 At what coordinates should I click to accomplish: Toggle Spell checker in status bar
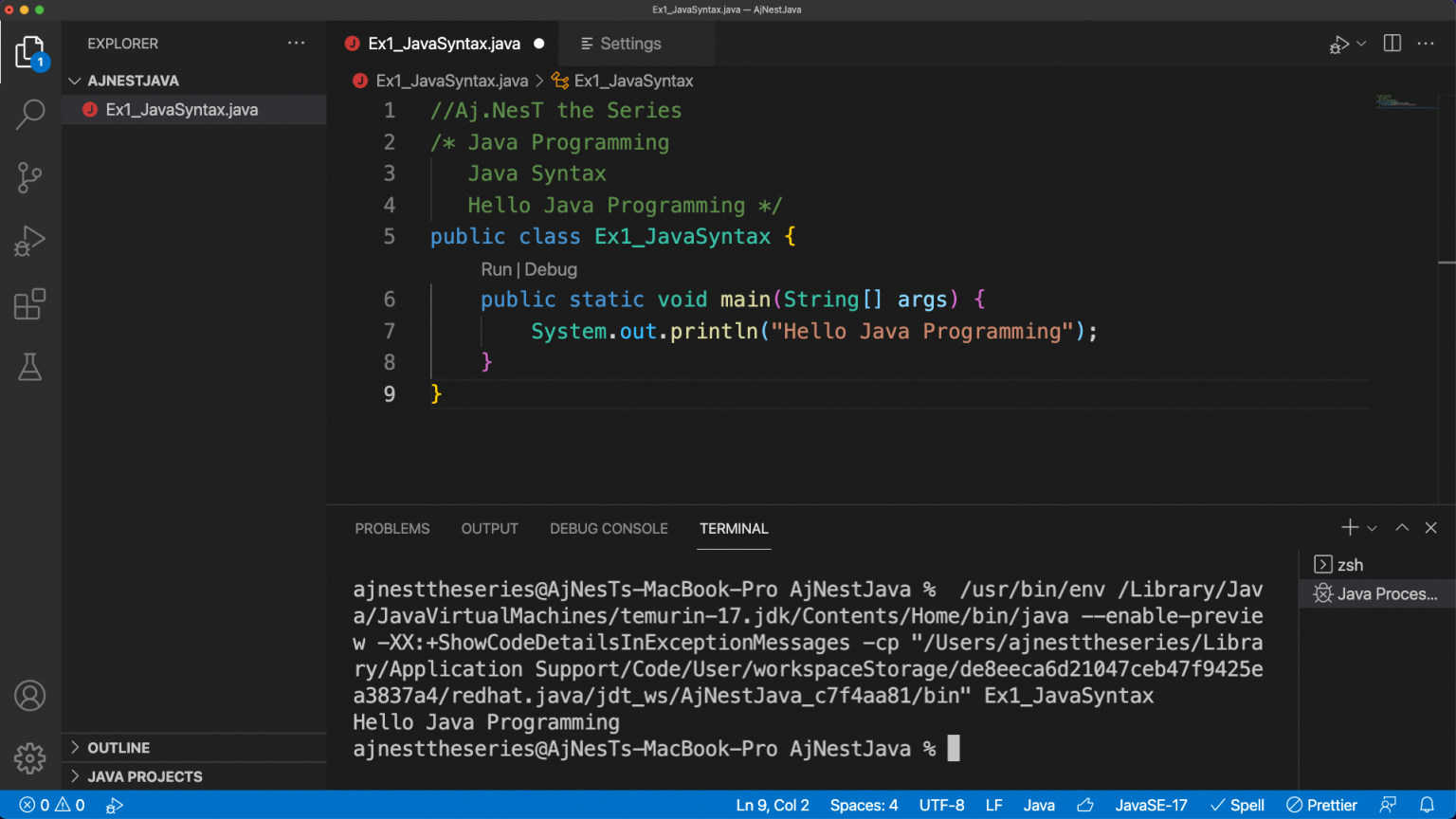1237,805
